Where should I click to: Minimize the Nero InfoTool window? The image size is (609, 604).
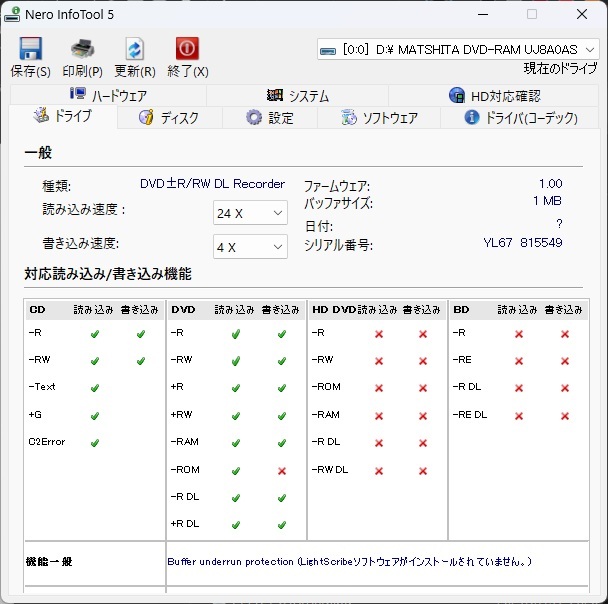(483, 15)
